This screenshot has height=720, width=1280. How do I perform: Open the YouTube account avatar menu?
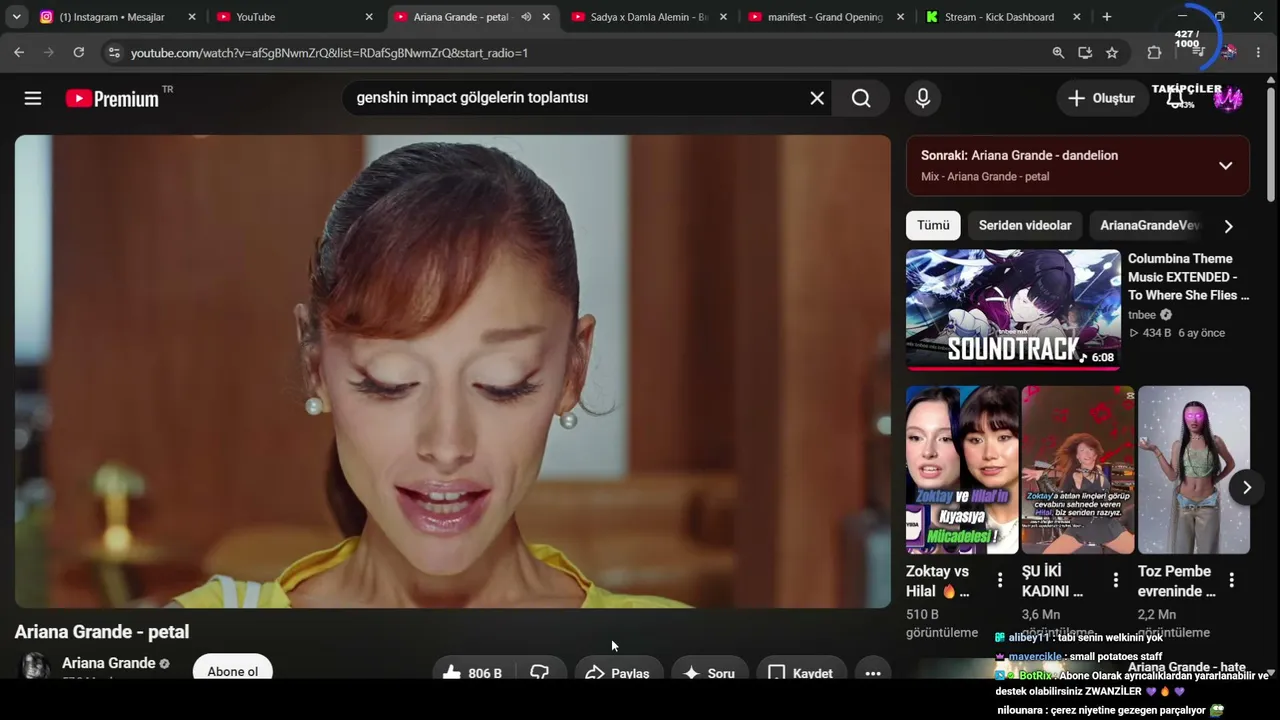[x=1228, y=98]
